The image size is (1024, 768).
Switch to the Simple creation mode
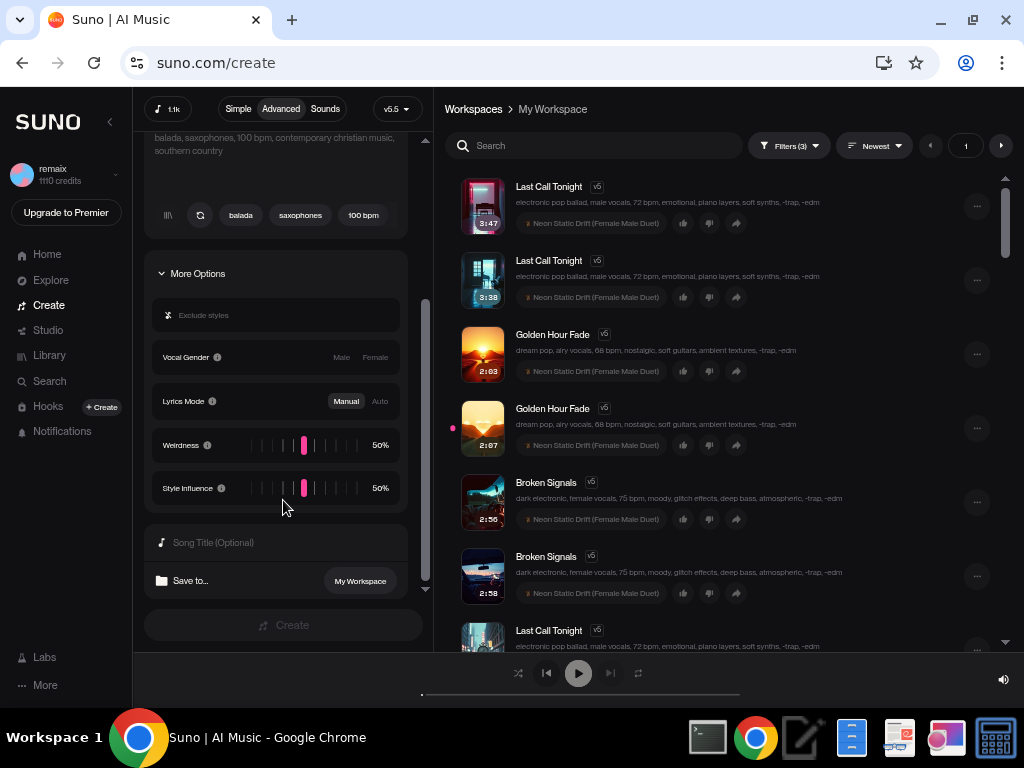(238, 109)
